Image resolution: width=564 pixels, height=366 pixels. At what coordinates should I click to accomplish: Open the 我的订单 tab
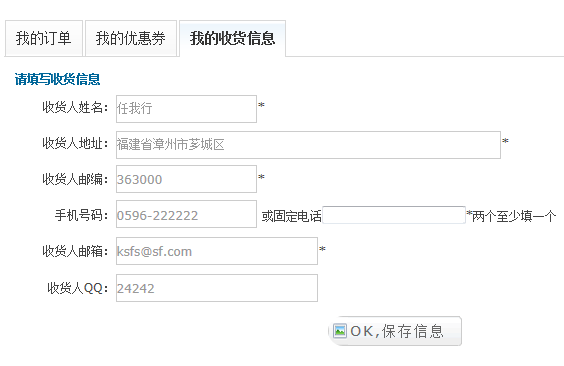point(44,38)
